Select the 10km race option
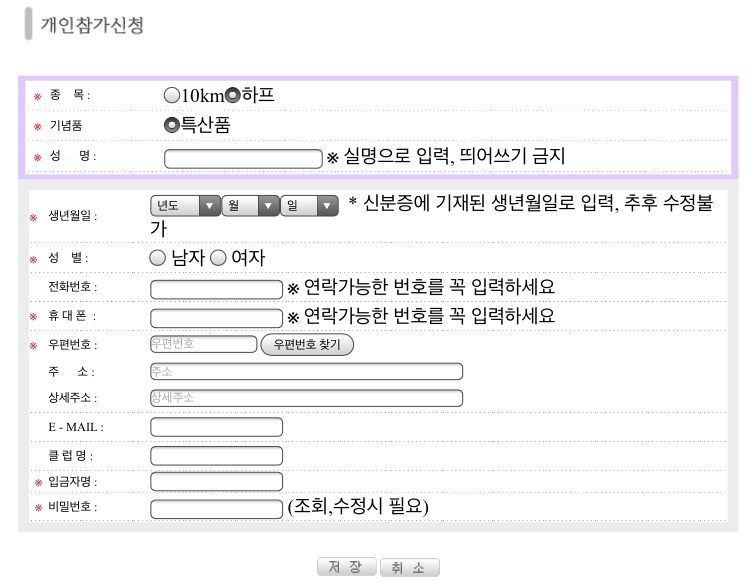This screenshot has width=750, height=588. coord(171,95)
